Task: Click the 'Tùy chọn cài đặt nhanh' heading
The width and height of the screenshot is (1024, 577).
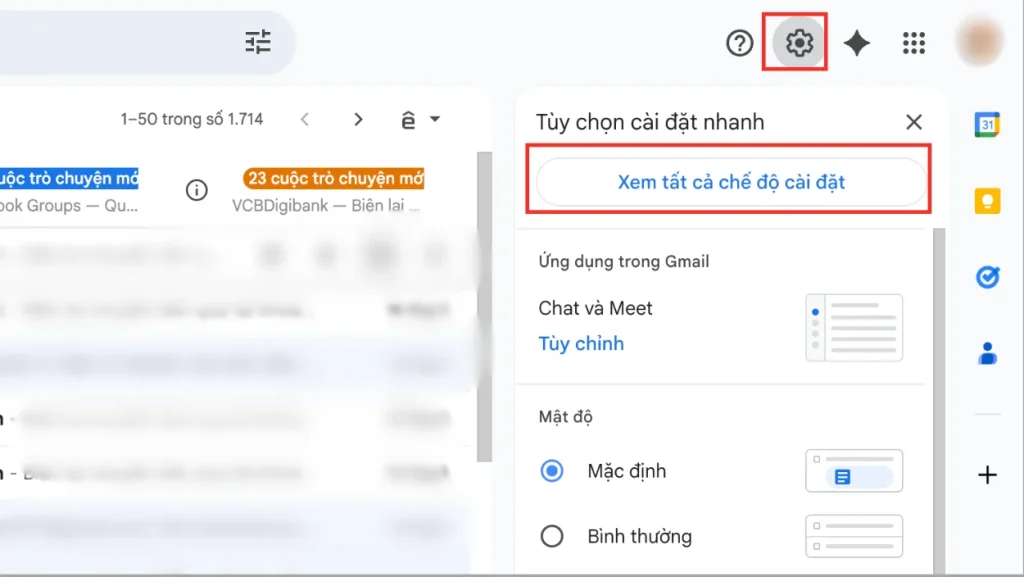Action: (650, 122)
